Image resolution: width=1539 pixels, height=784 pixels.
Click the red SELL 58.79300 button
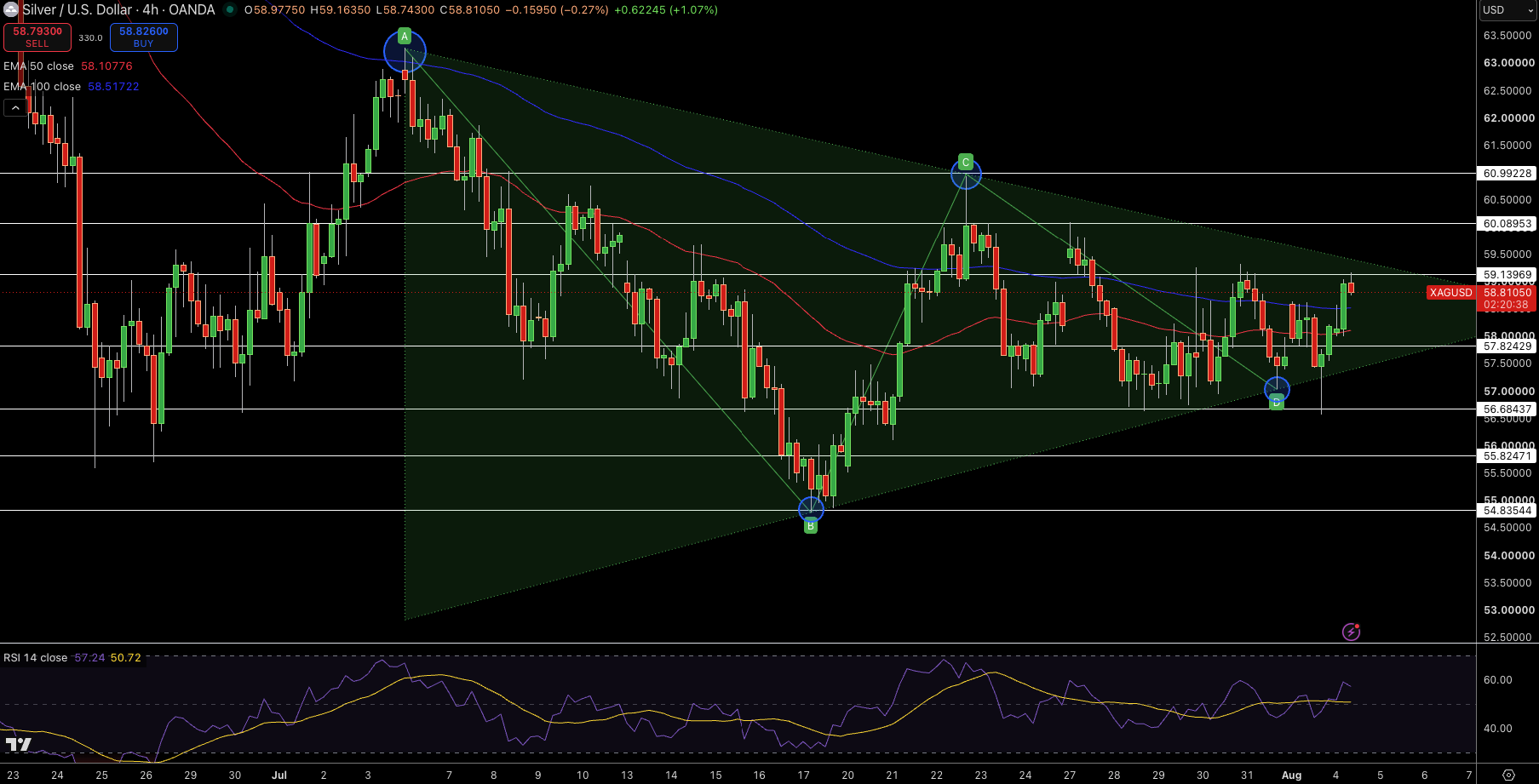37,37
